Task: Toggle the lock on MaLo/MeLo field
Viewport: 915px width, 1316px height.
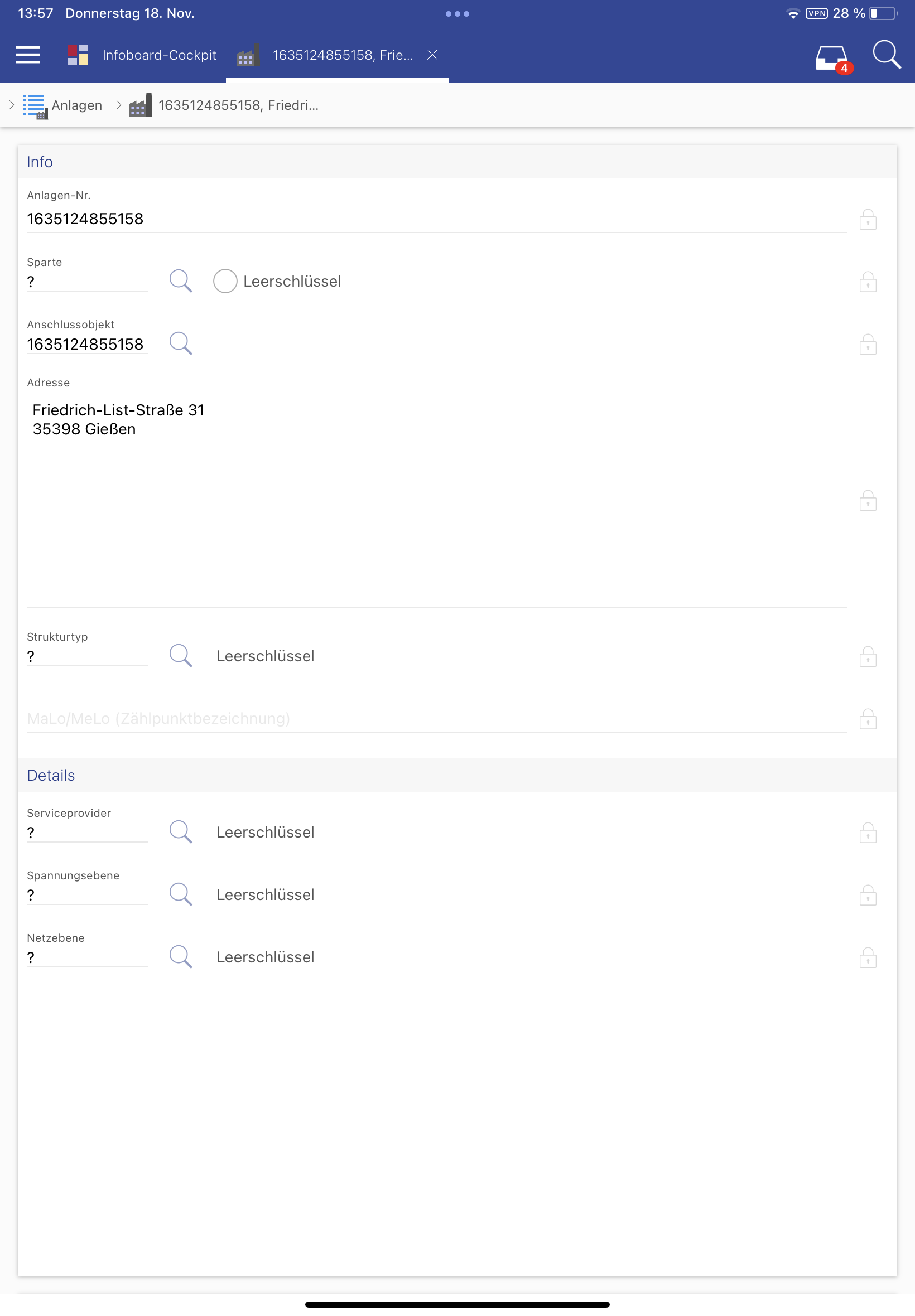Action: (868, 719)
